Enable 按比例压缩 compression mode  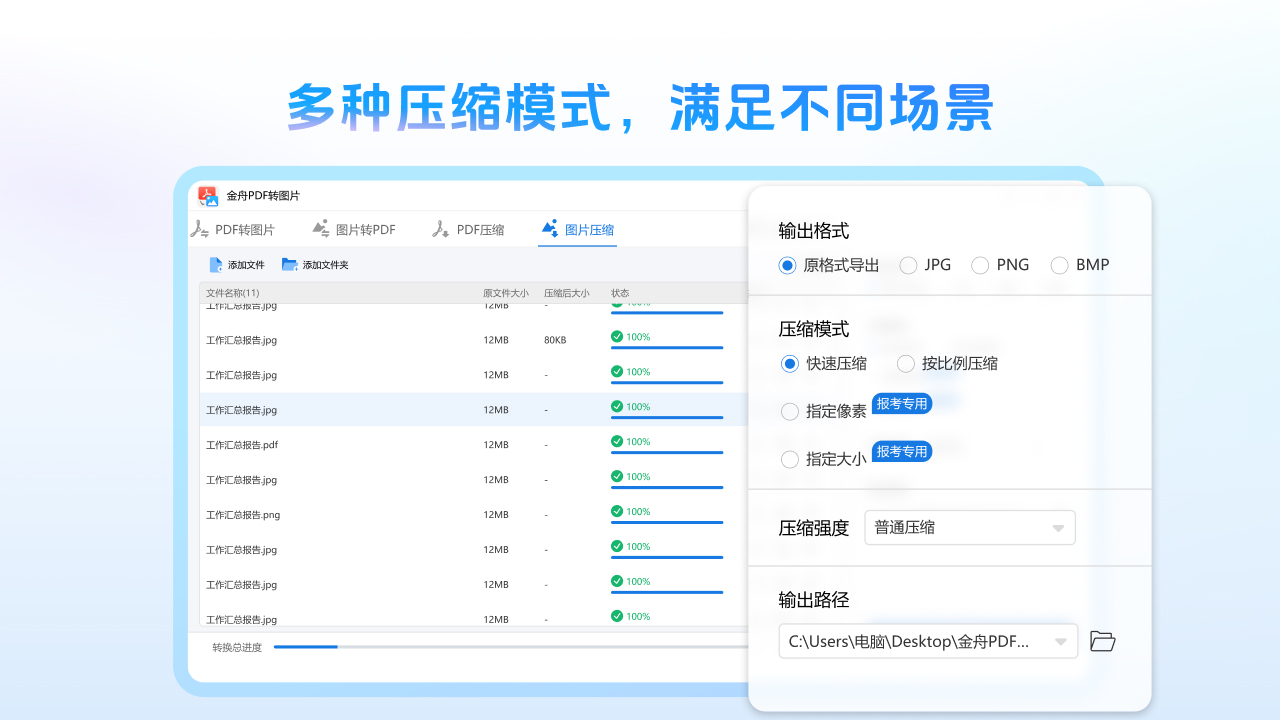(906, 363)
